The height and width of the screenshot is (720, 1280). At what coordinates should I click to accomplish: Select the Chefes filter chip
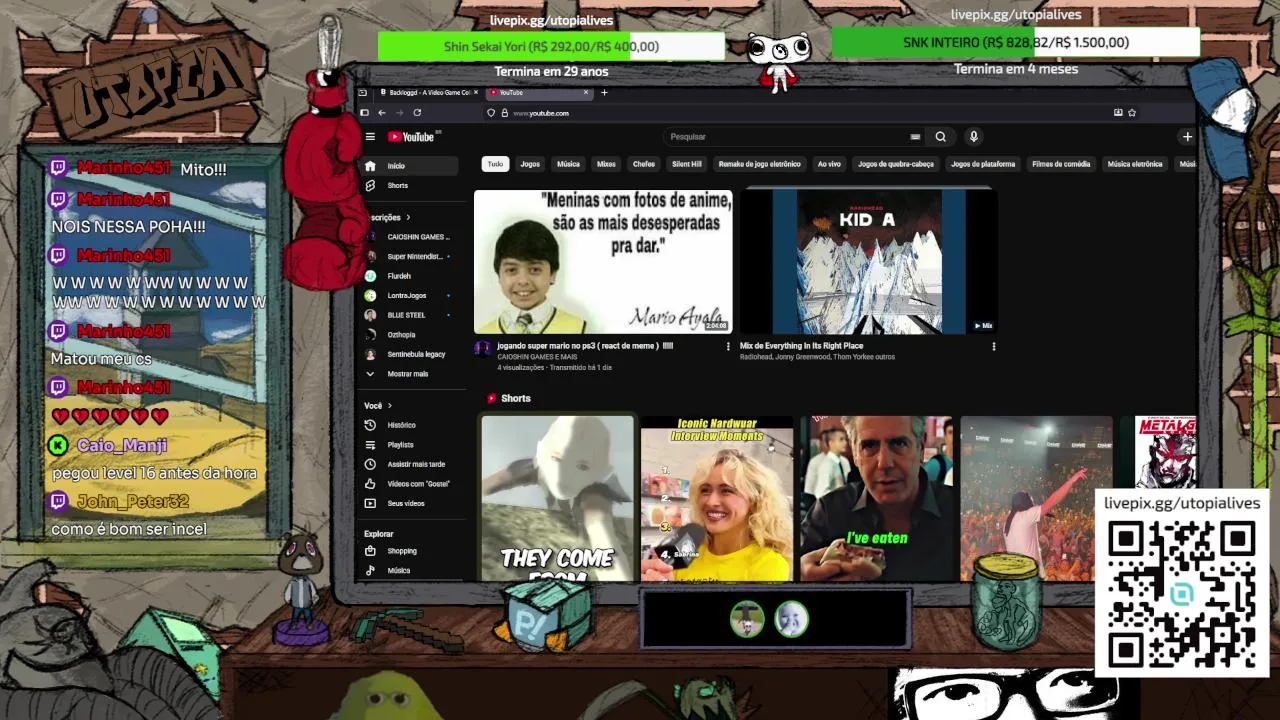[x=644, y=164]
